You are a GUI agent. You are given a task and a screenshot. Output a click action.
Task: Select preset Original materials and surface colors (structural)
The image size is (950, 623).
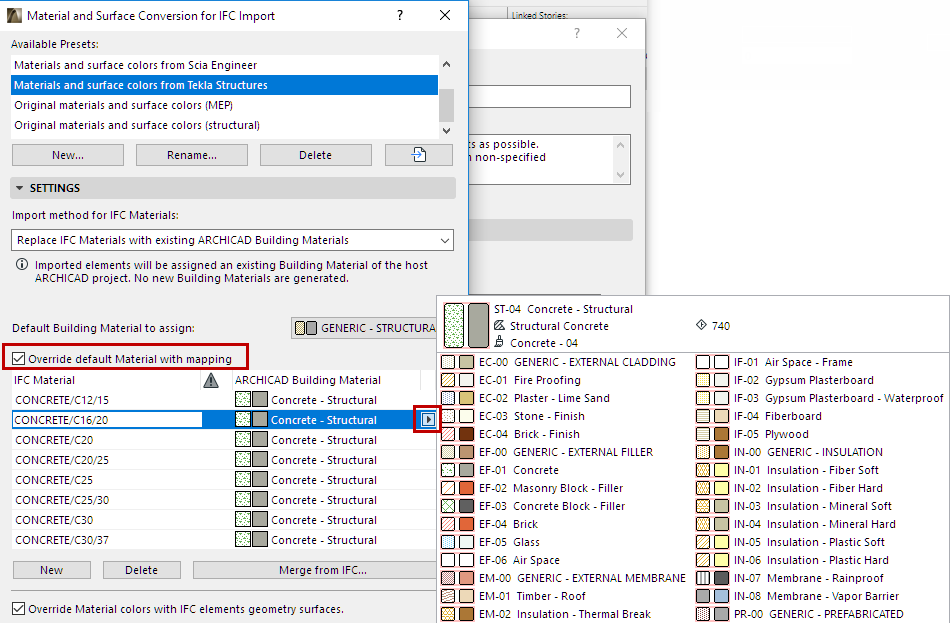coord(224,125)
